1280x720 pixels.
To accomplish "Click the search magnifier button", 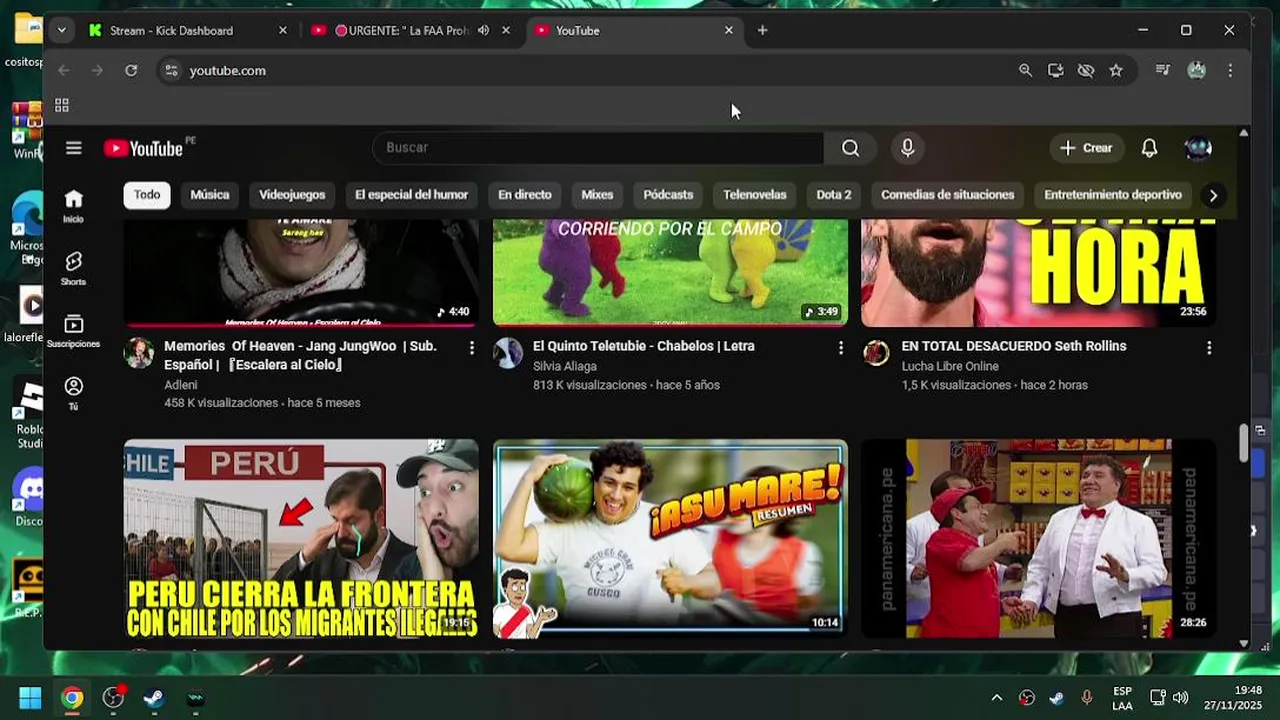I will tap(850, 148).
